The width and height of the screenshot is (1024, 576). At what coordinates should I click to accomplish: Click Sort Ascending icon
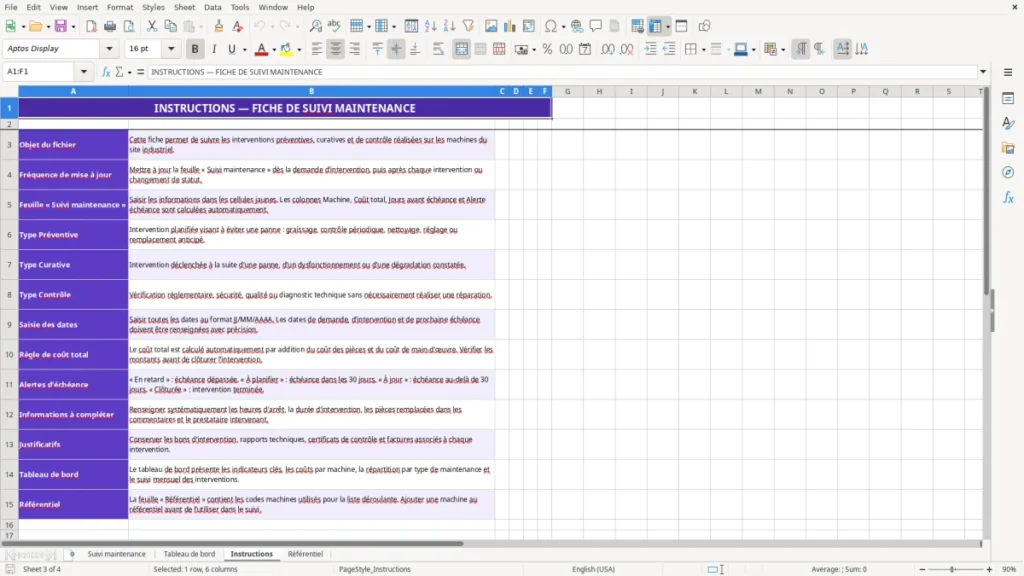pyautogui.click(x=430, y=26)
